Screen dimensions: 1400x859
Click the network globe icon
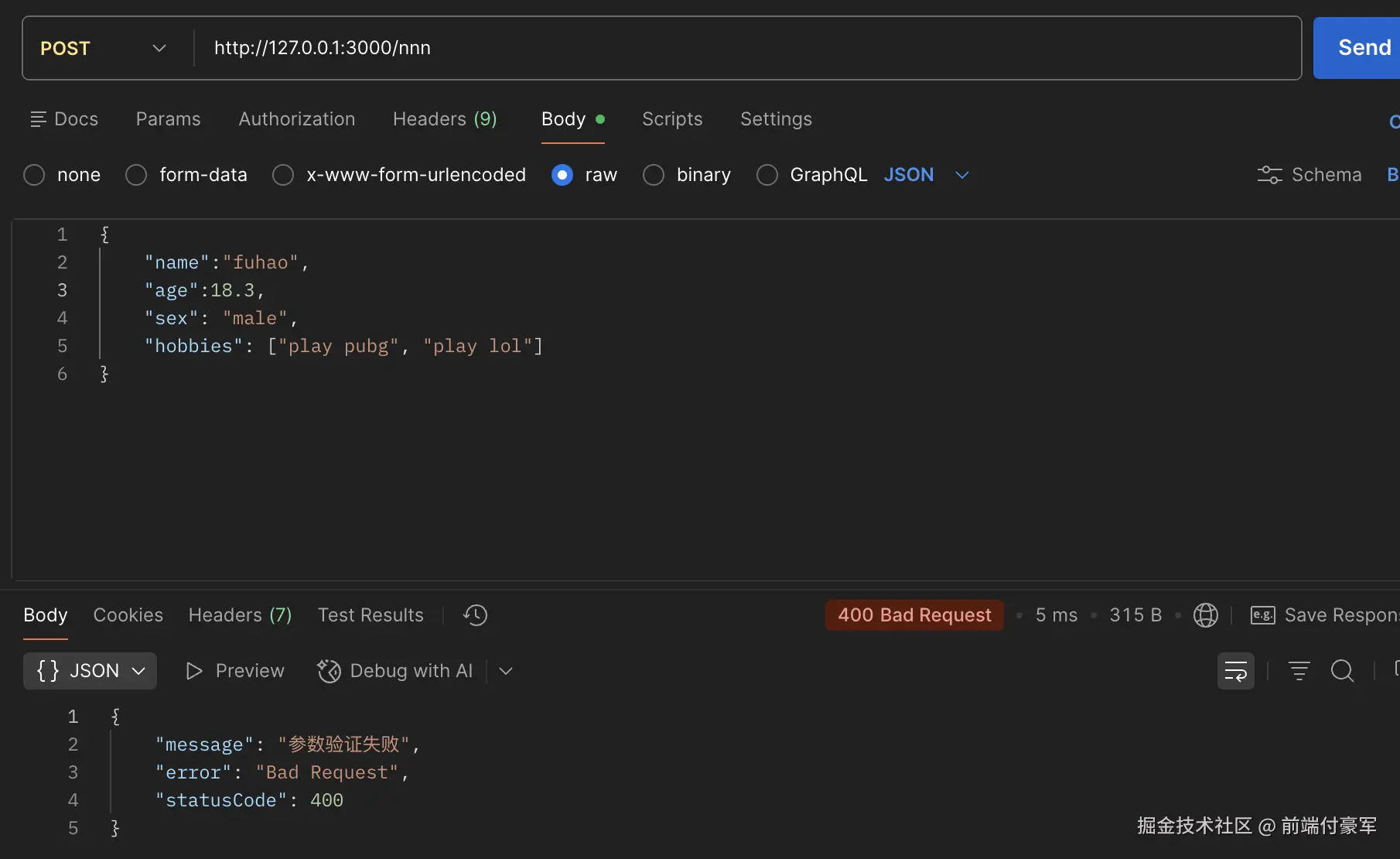pos(1205,615)
